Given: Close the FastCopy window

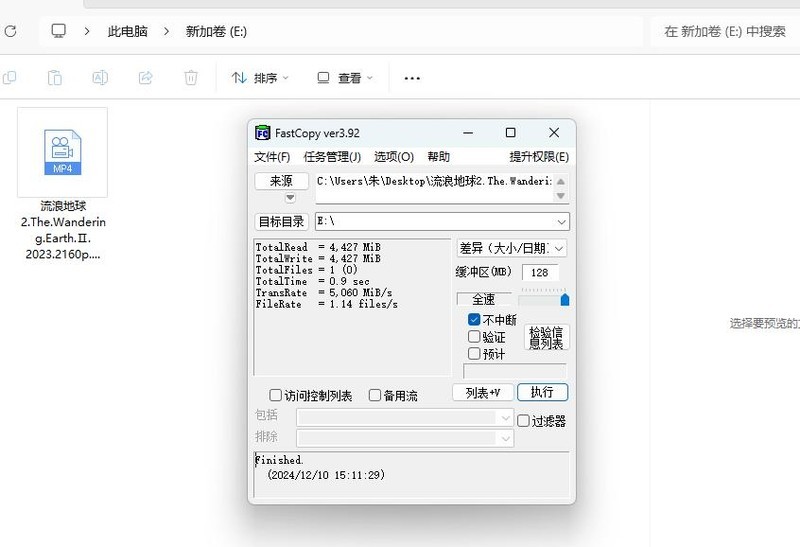Looking at the screenshot, I should [554, 133].
